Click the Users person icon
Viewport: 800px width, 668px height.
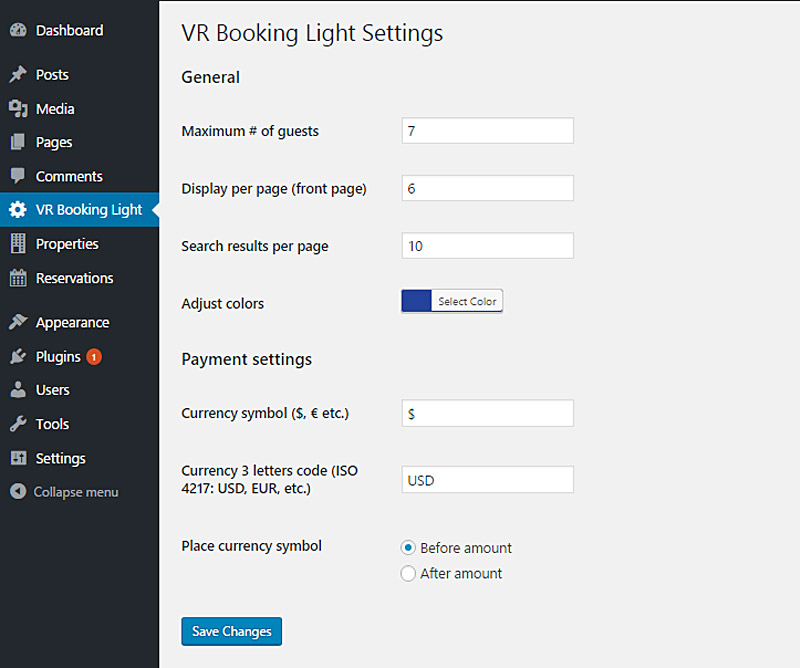point(18,390)
